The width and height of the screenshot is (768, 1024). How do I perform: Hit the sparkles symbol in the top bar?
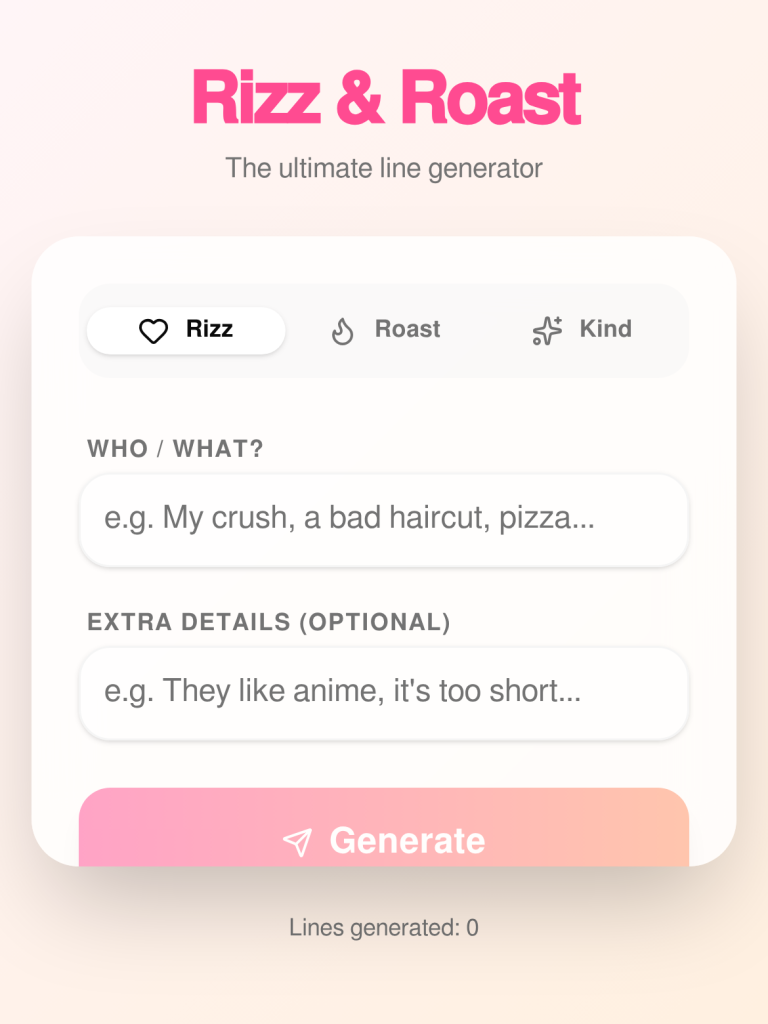545,329
